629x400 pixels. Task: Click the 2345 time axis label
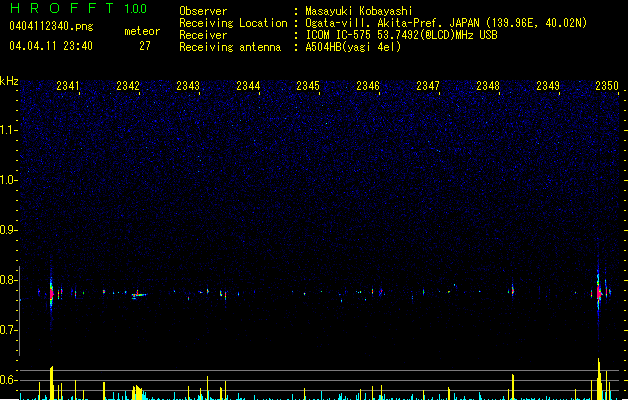pyautogui.click(x=308, y=86)
